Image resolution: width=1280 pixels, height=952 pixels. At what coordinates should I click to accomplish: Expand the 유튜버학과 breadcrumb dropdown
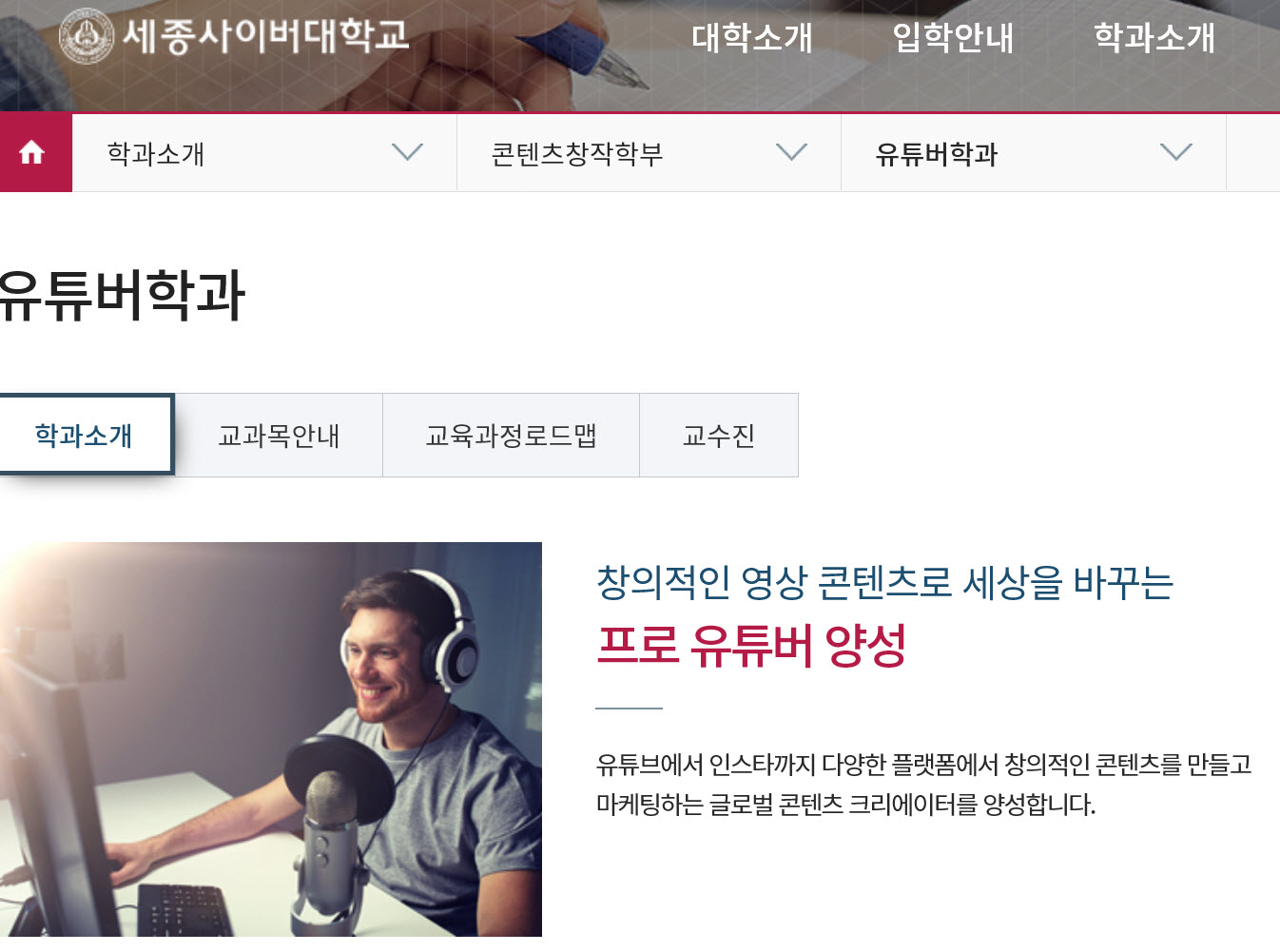[1034, 153]
